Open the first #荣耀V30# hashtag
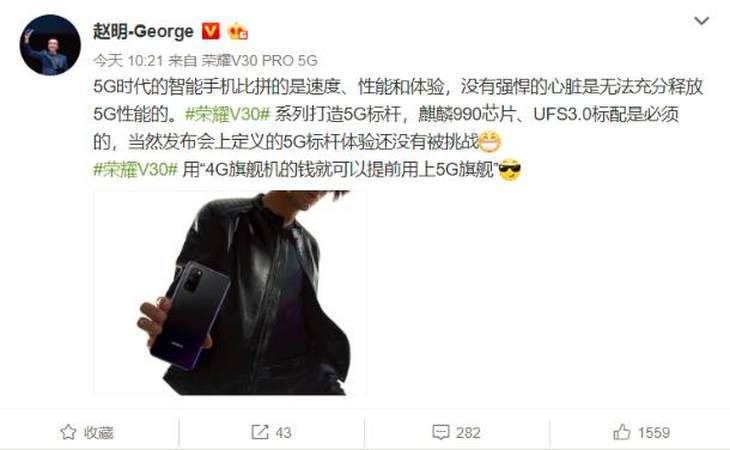Screen dimensions: 730x450 [x=228, y=114]
